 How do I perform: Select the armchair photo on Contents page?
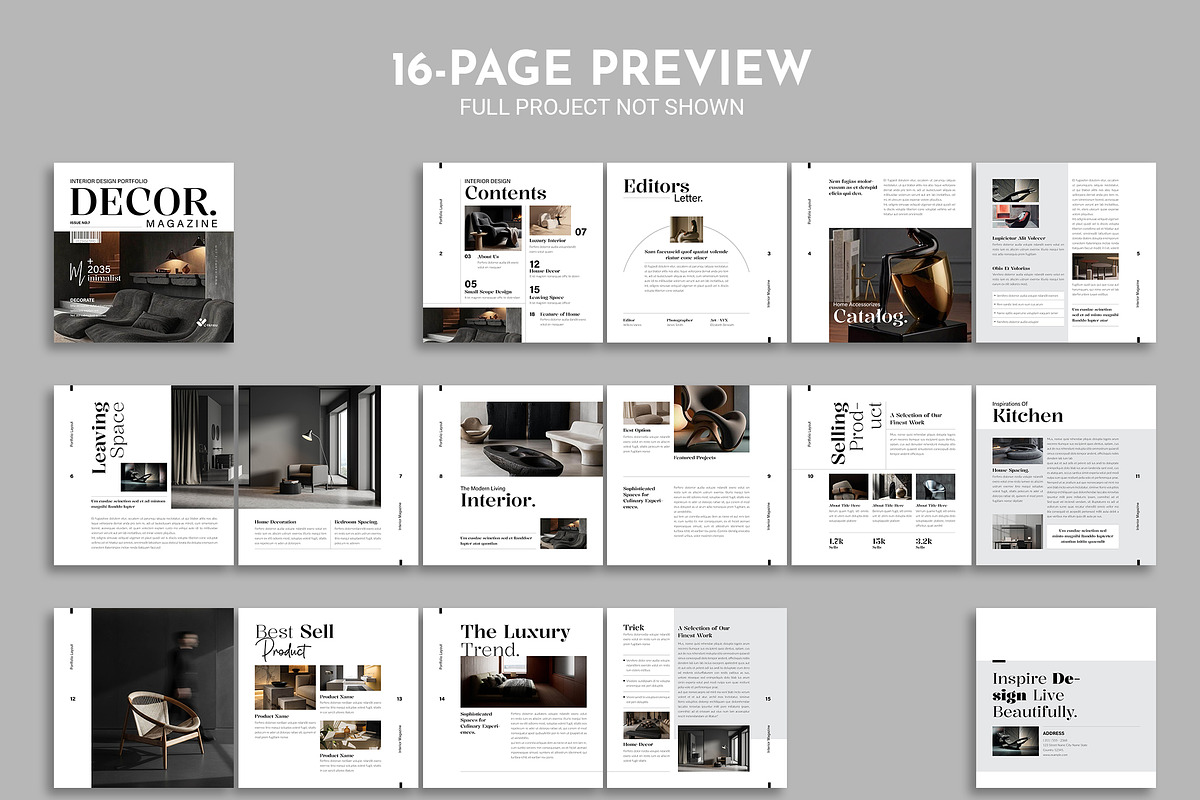tap(492, 228)
